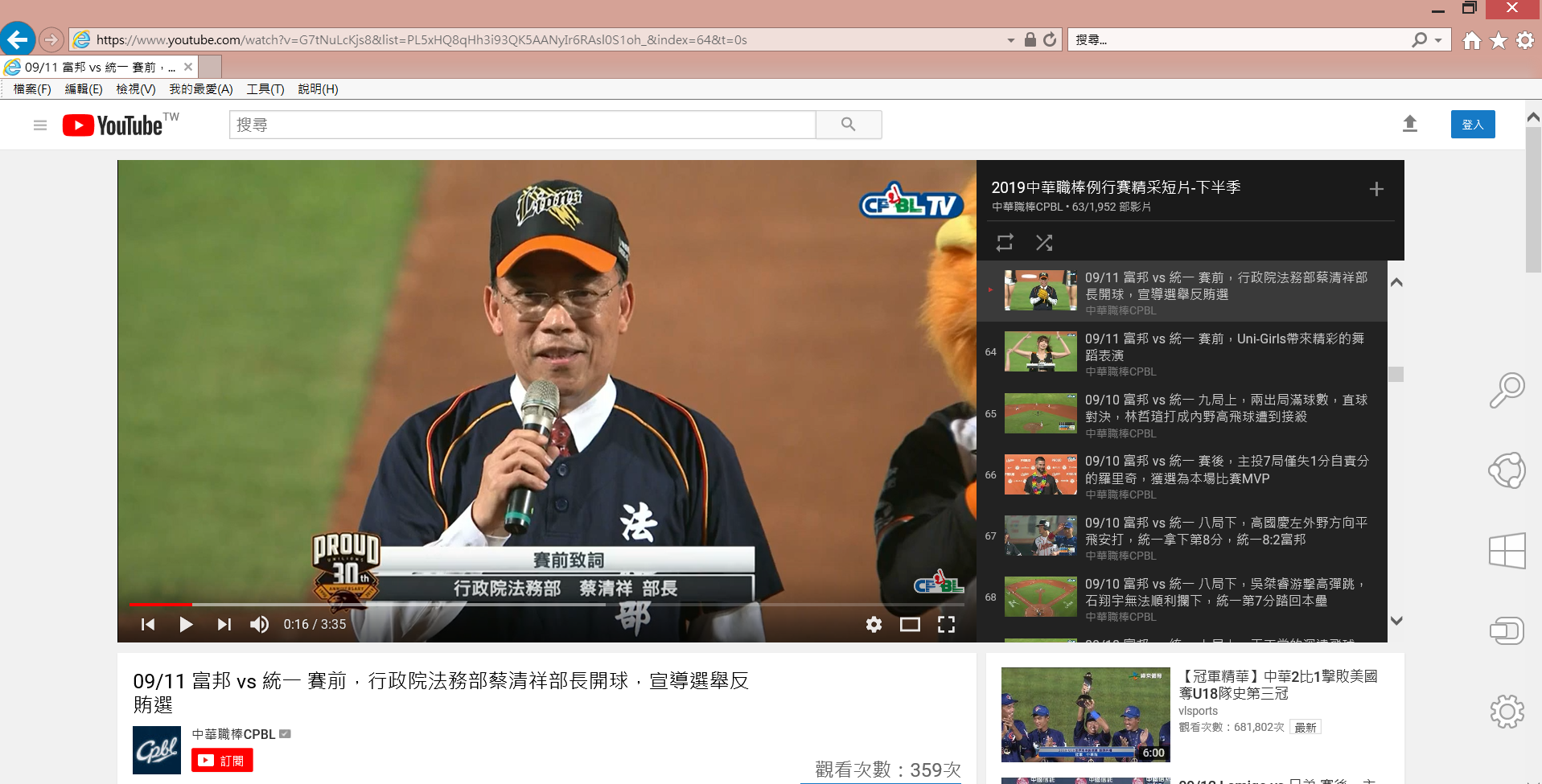This screenshot has height=784, width=1542.
Task: Open the 我的最愛(A) menu
Action: (x=201, y=89)
